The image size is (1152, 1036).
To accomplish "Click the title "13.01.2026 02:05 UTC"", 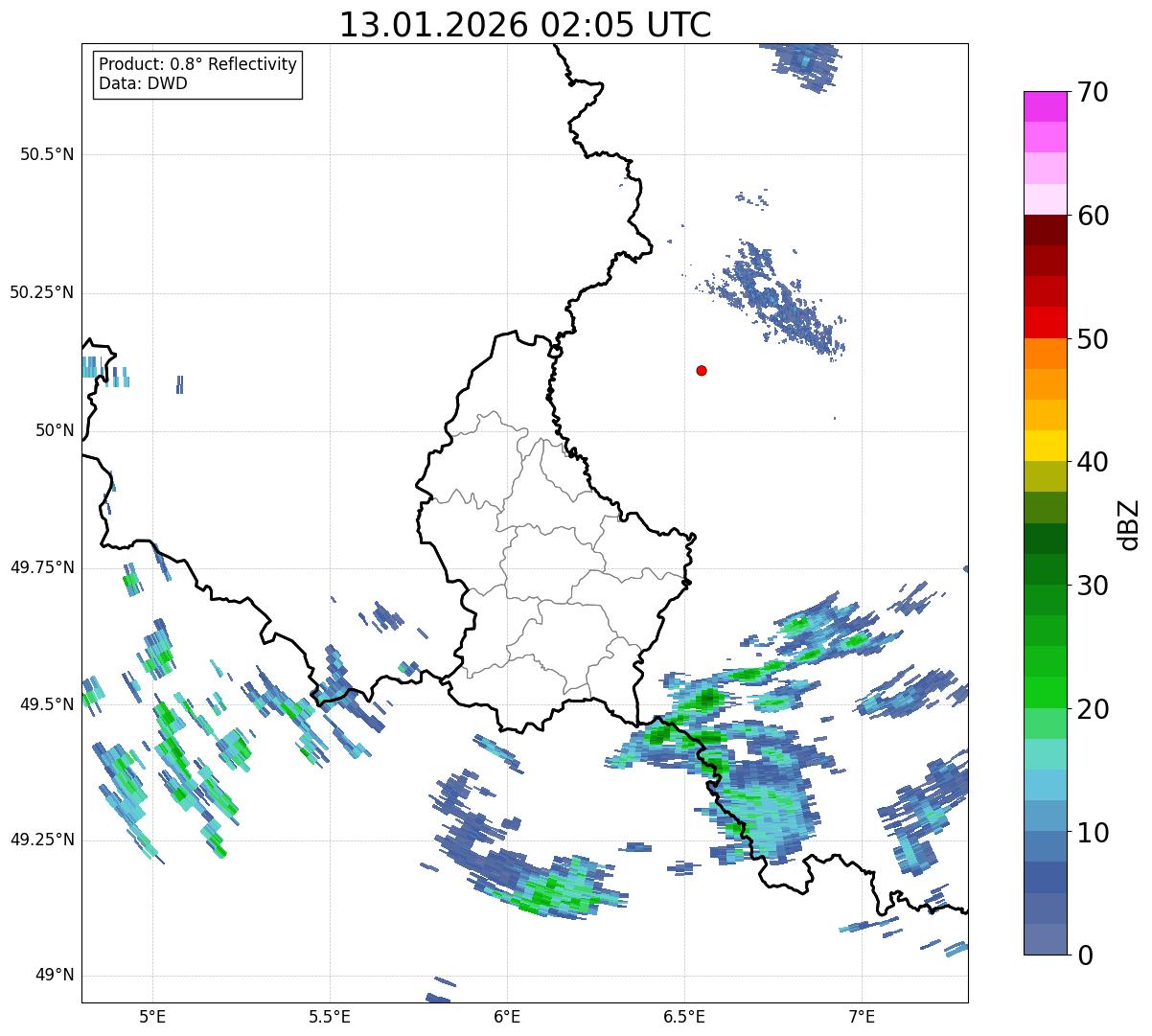I will pos(525,25).
